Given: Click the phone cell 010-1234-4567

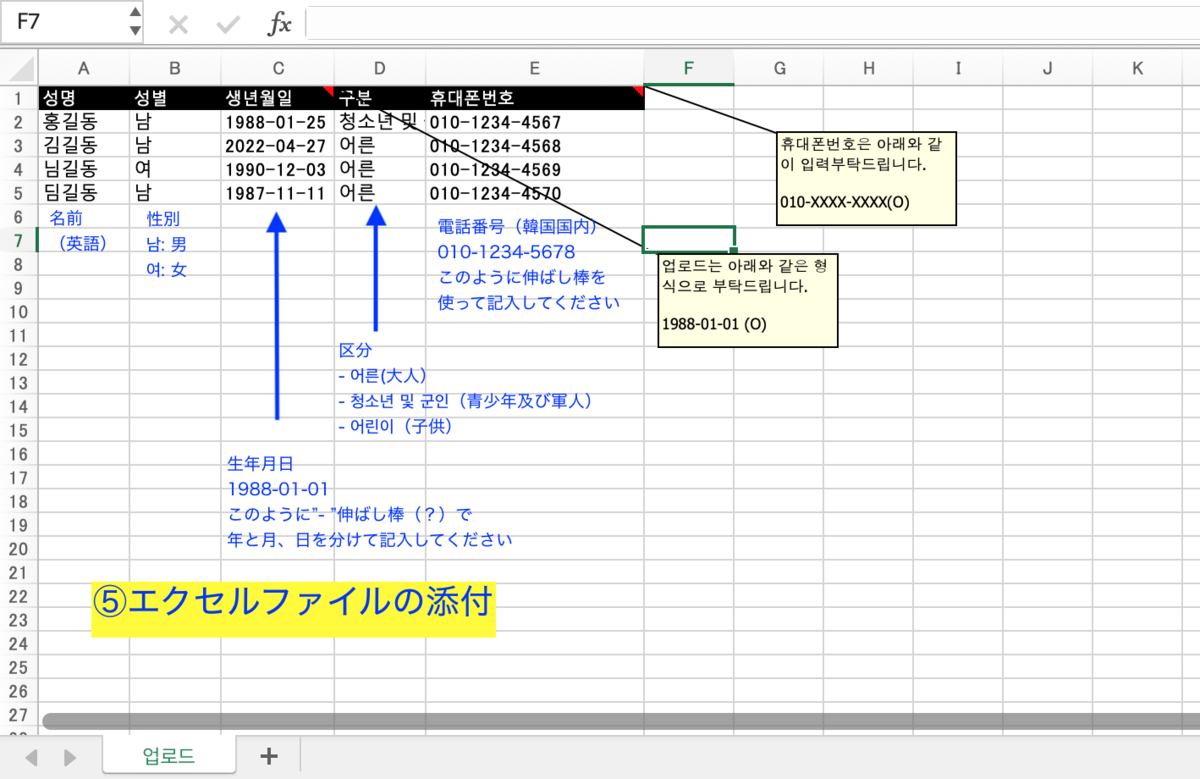Looking at the screenshot, I should tap(535, 122).
